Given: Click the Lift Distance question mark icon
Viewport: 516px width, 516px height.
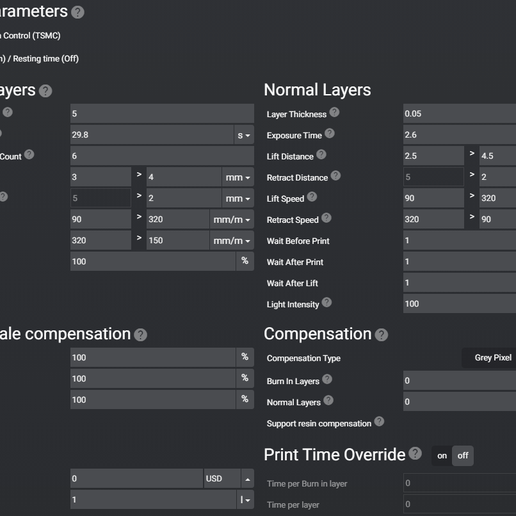Looking at the screenshot, I should pos(321,155).
